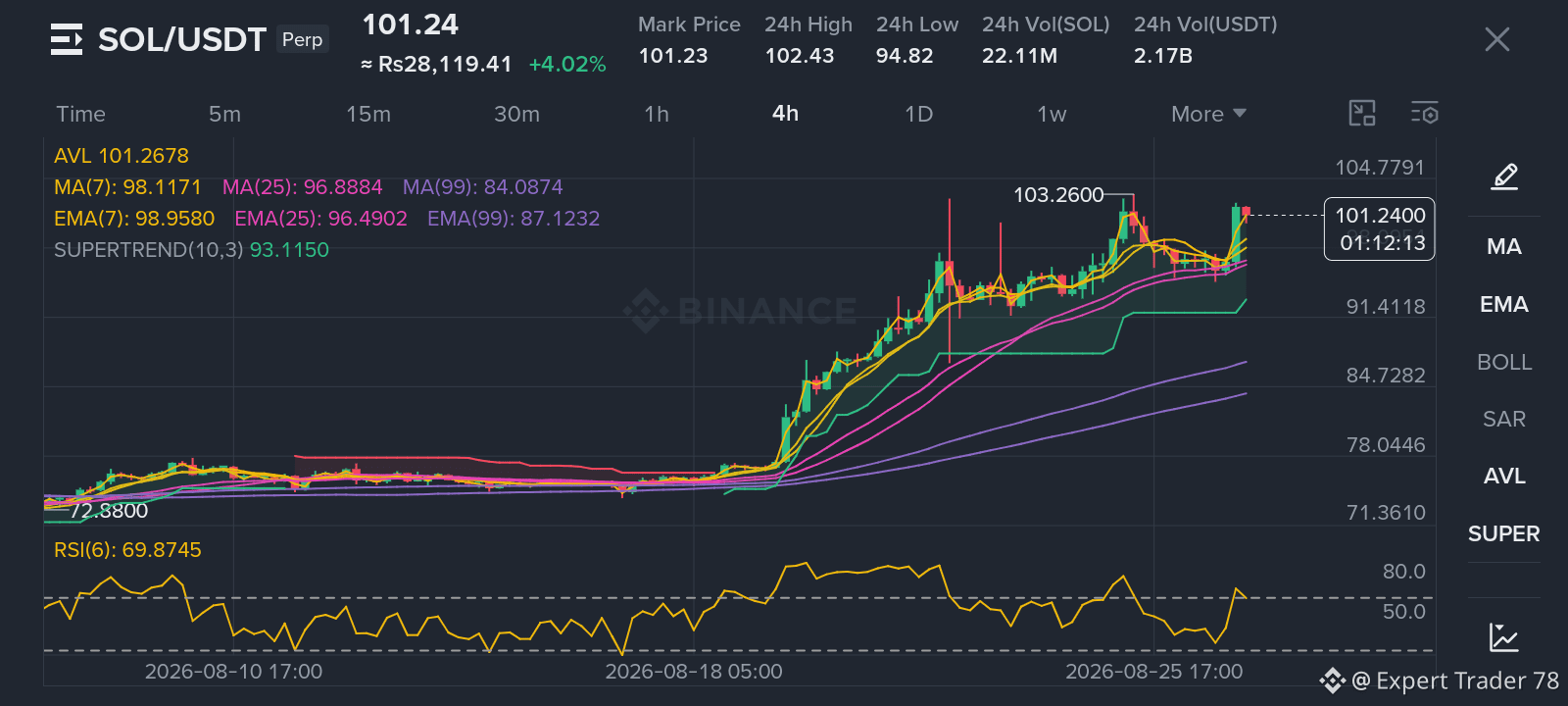This screenshot has width=1568, height=706.
Task: Select the 30m timeframe
Action: point(516,114)
